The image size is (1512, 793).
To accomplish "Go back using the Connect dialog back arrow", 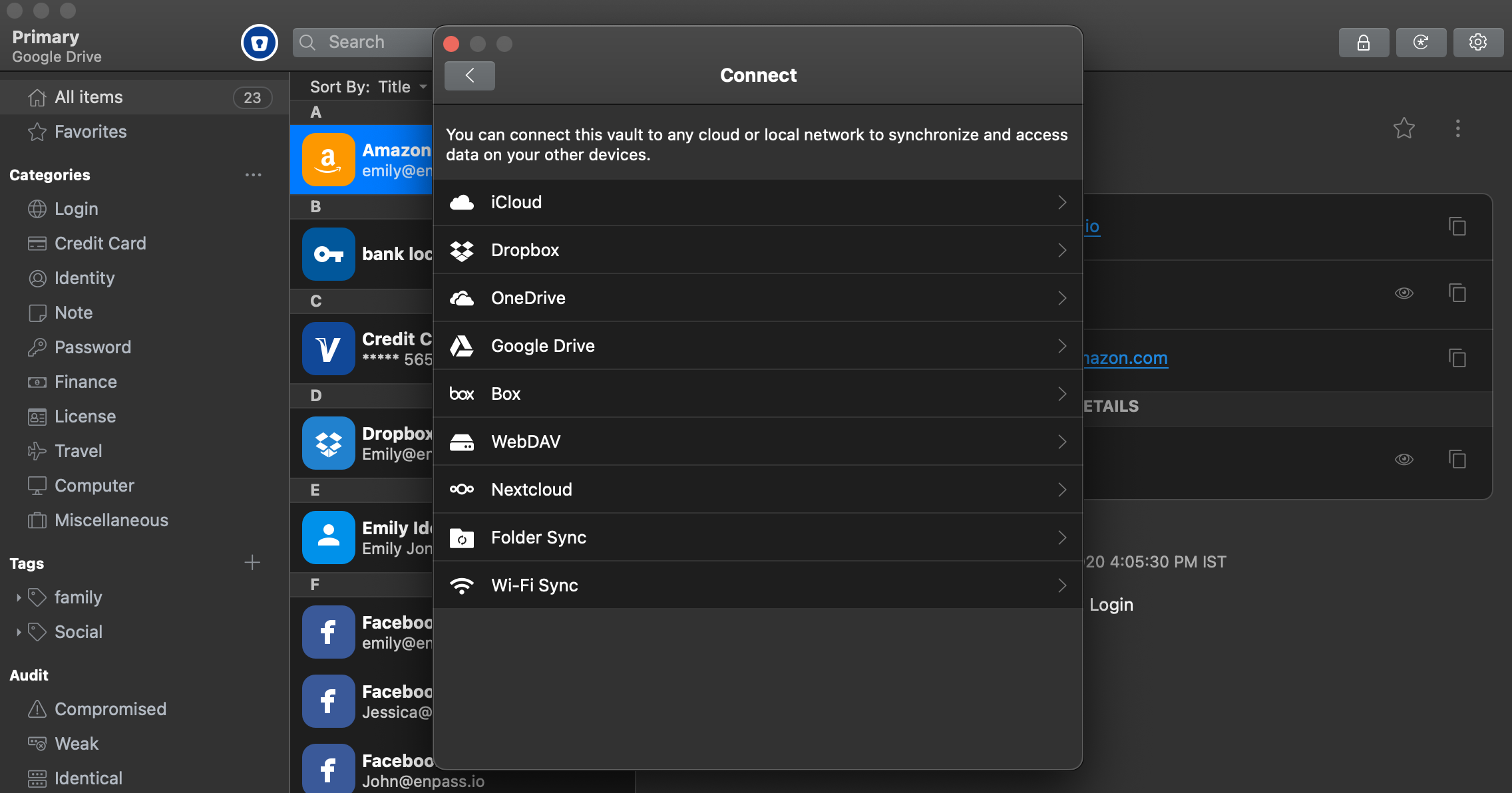I will pyautogui.click(x=470, y=75).
